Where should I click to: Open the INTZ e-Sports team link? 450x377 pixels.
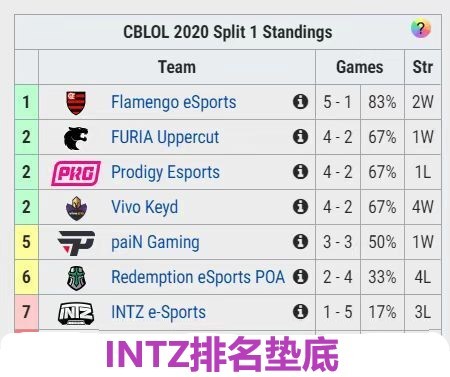click(158, 312)
